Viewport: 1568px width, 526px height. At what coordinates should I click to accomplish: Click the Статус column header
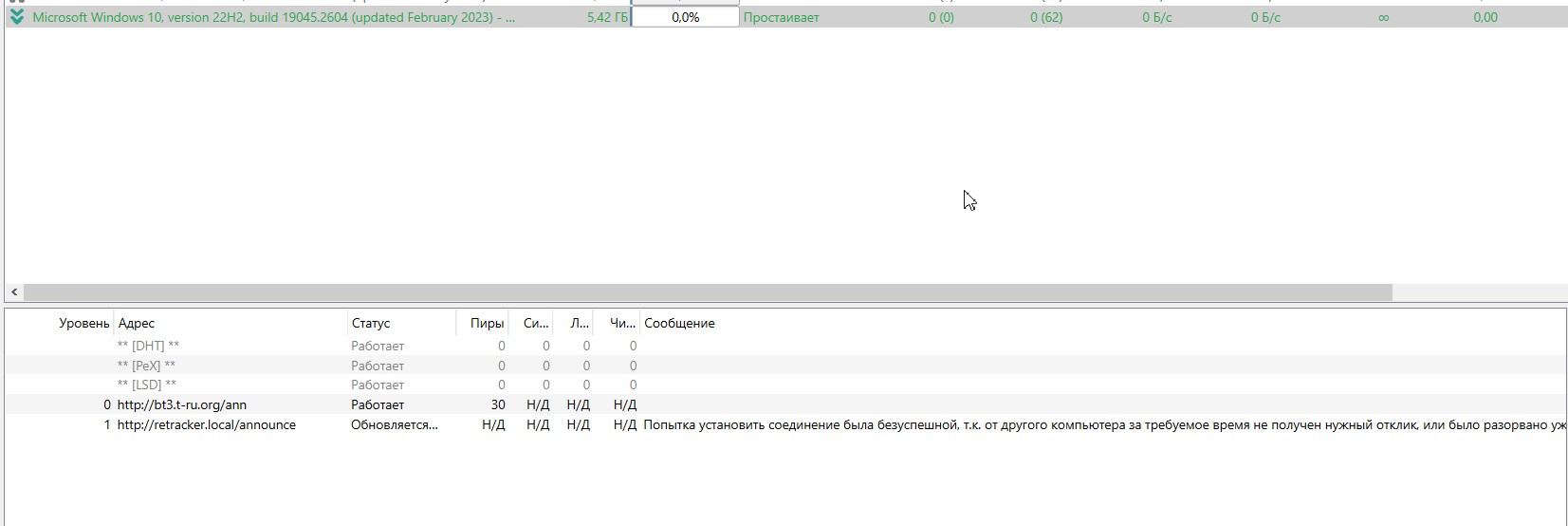371,324
